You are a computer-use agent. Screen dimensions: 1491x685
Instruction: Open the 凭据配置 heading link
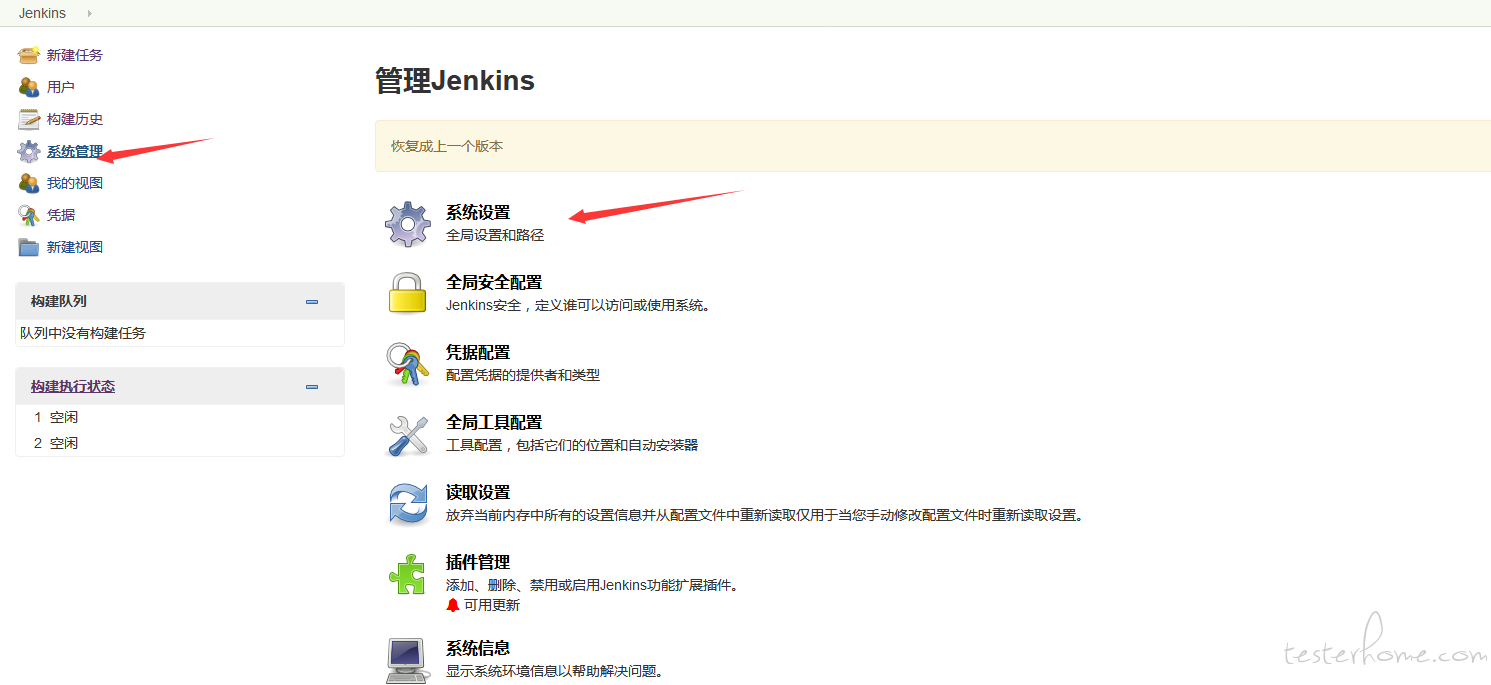pyautogui.click(x=478, y=352)
